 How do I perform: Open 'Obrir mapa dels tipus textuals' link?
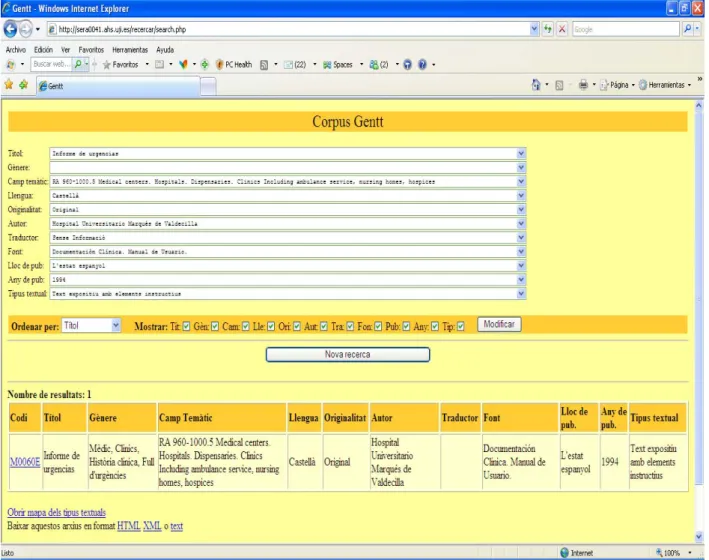click(x=57, y=513)
